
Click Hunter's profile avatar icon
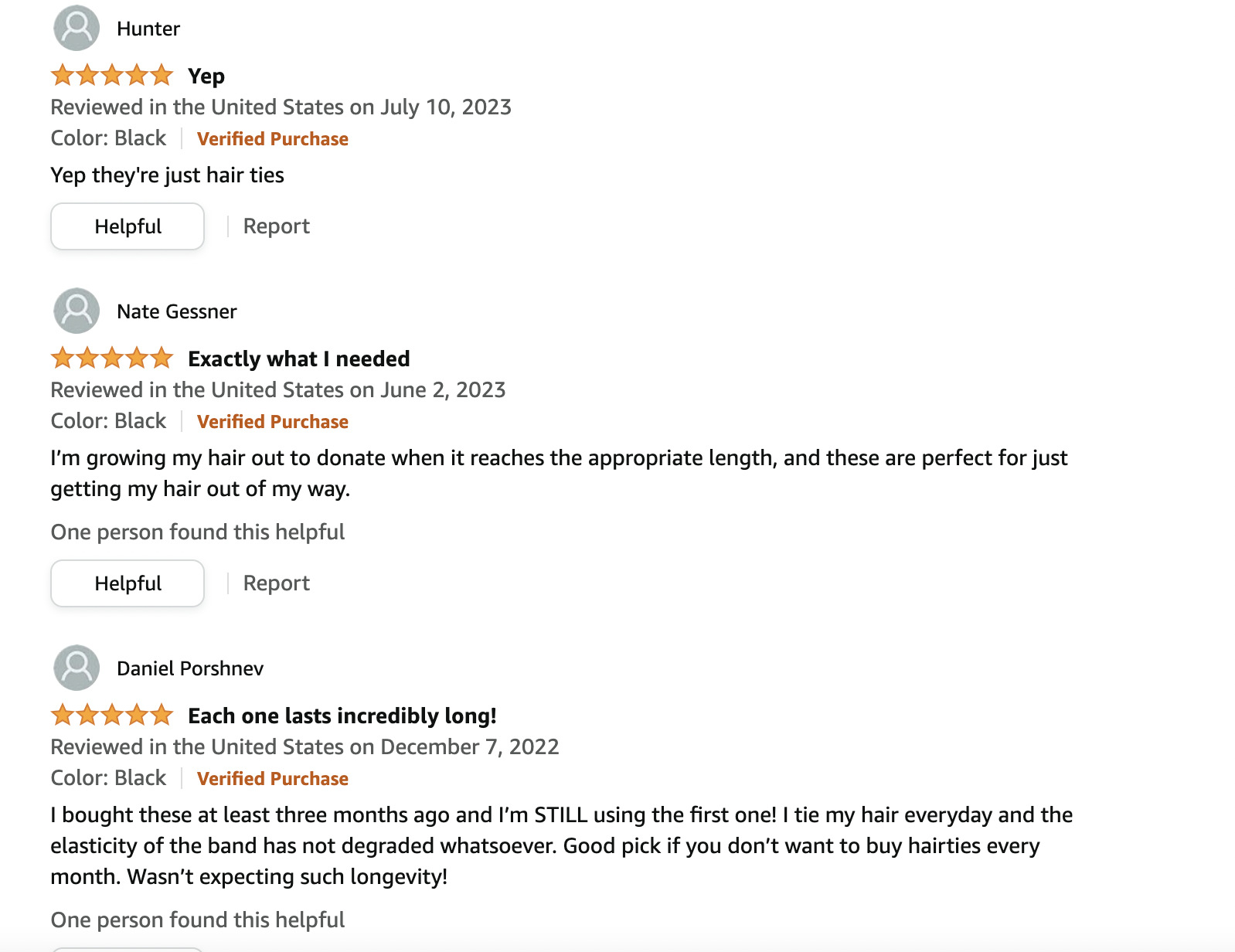(77, 29)
